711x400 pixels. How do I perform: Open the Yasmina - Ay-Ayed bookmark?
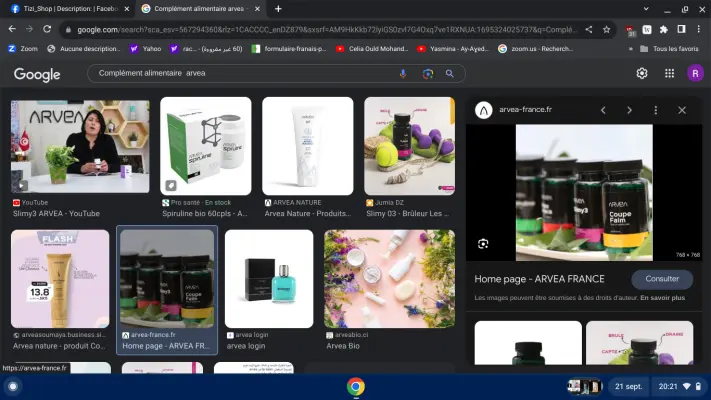tap(453, 49)
